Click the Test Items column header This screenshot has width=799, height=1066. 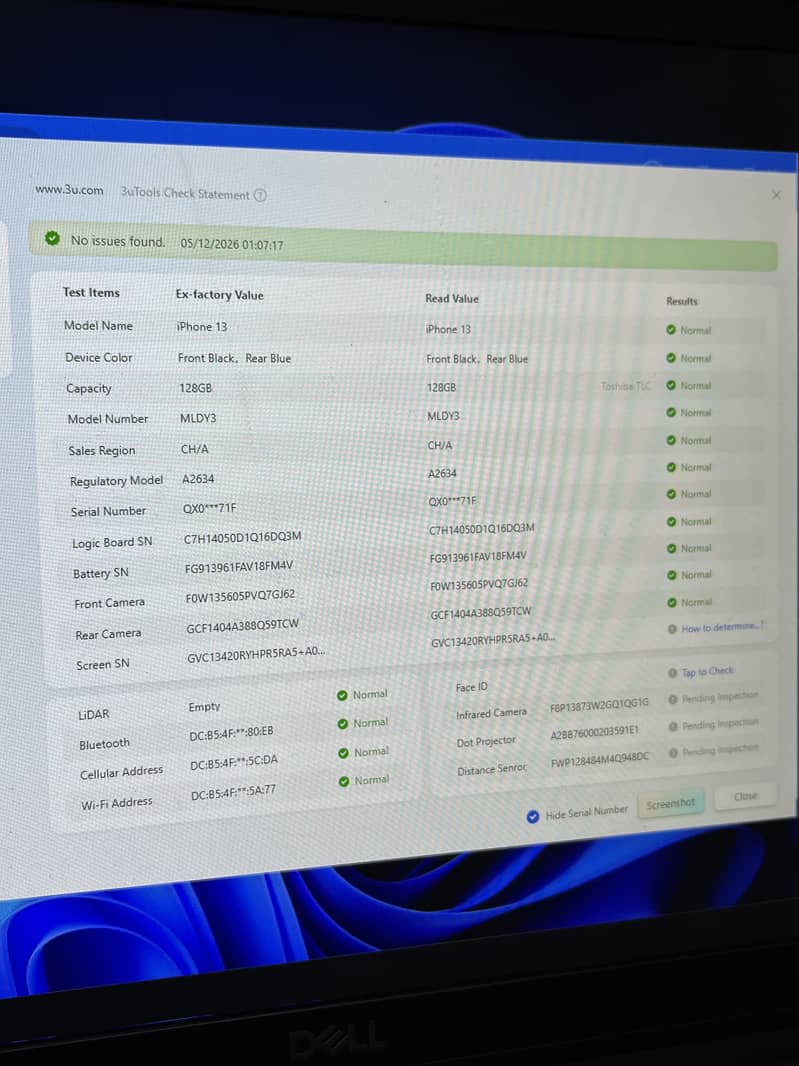[x=91, y=292]
